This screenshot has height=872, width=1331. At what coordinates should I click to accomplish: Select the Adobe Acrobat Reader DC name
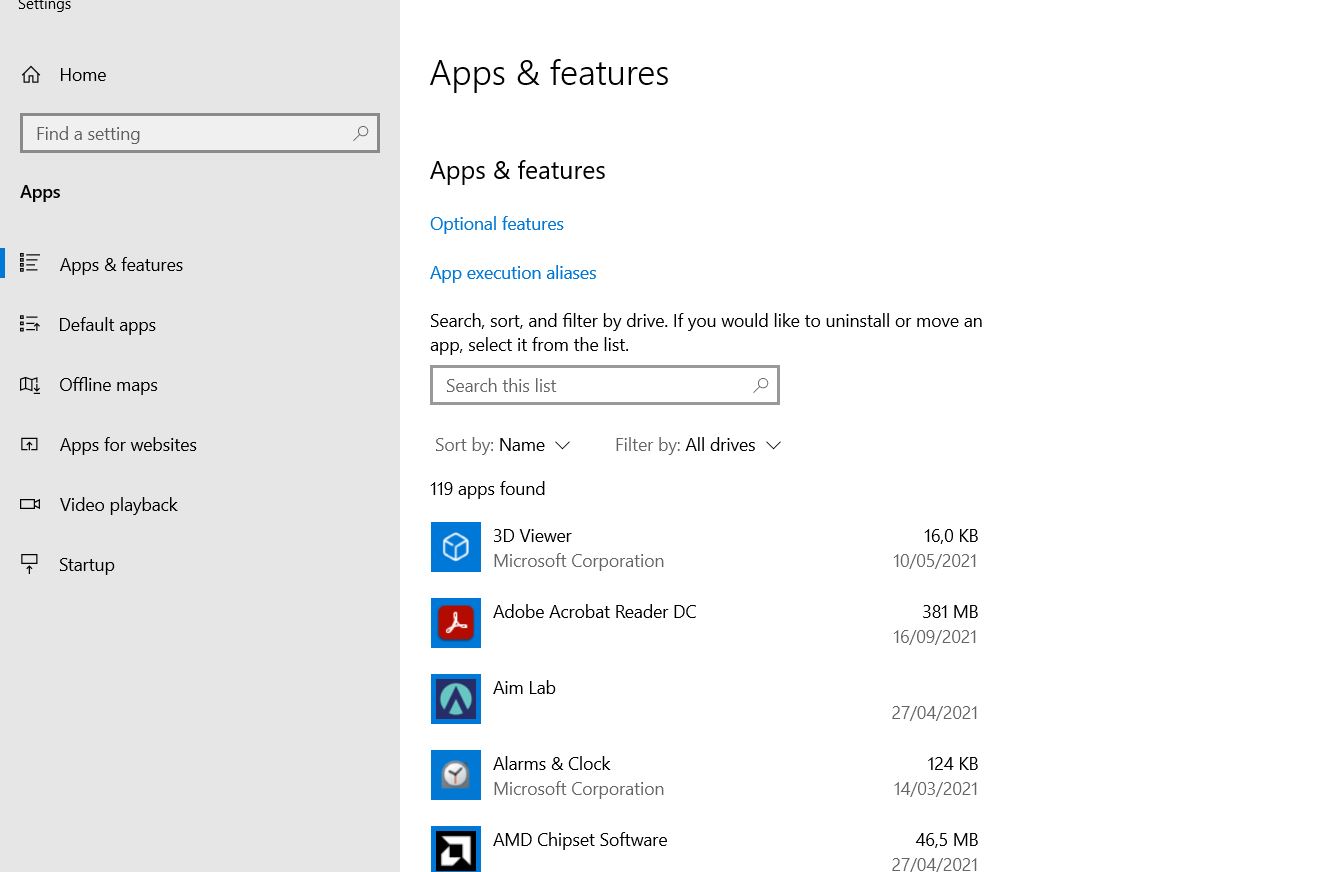595,612
